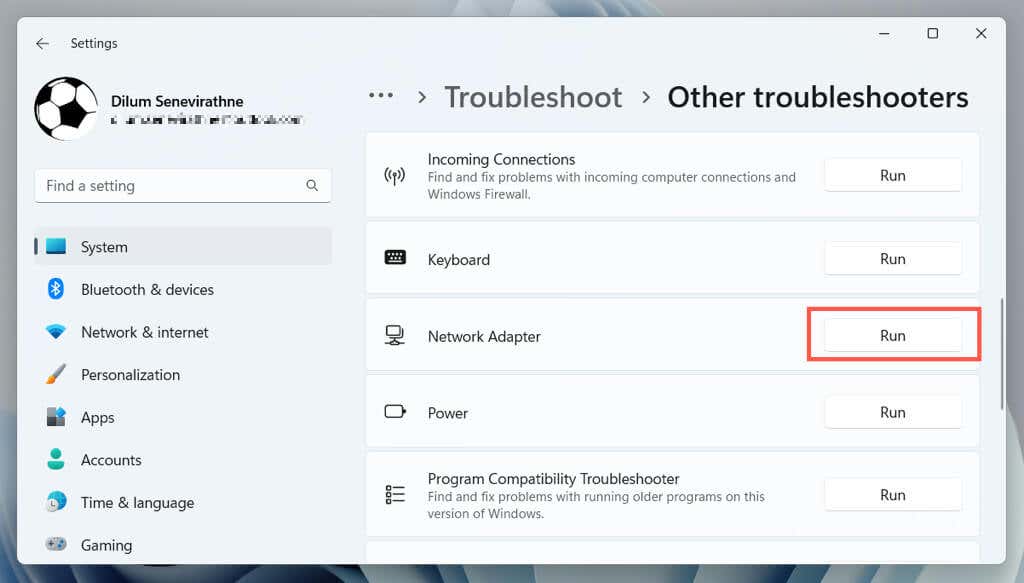Viewport: 1024px width, 583px height.
Task: Select the System icon in the sidebar
Action: 56,246
